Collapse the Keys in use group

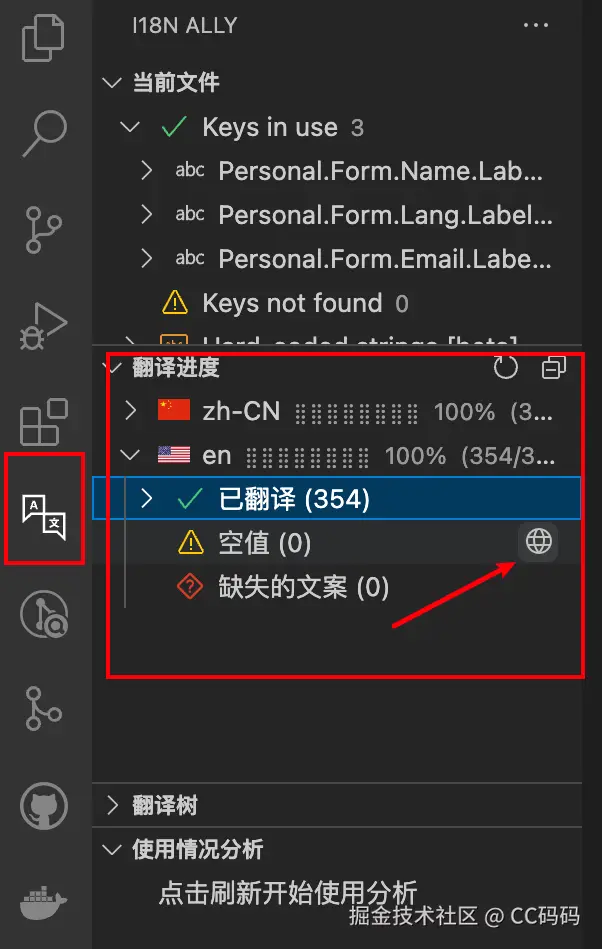[130, 127]
